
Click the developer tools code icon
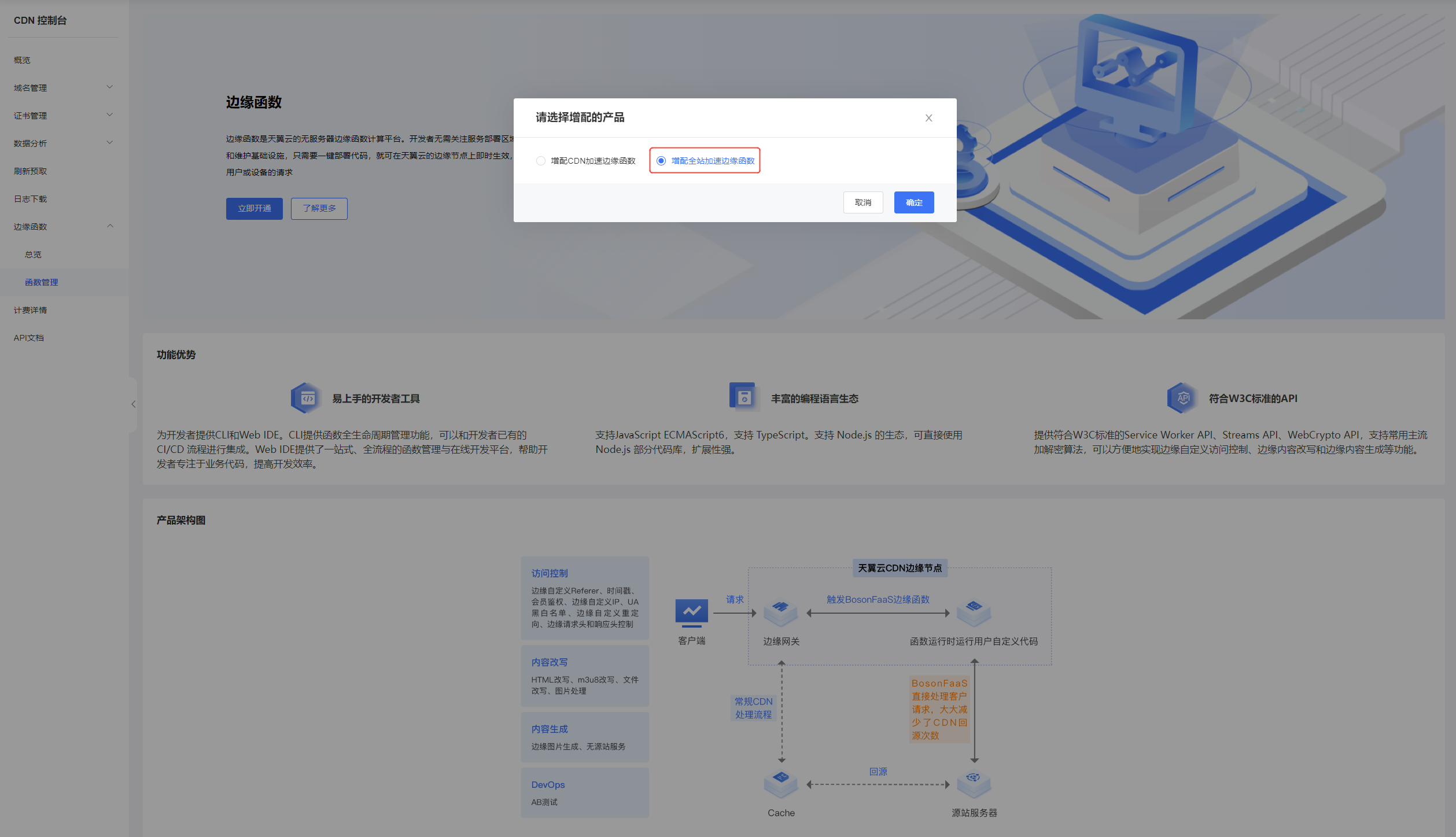coord(306,398)
